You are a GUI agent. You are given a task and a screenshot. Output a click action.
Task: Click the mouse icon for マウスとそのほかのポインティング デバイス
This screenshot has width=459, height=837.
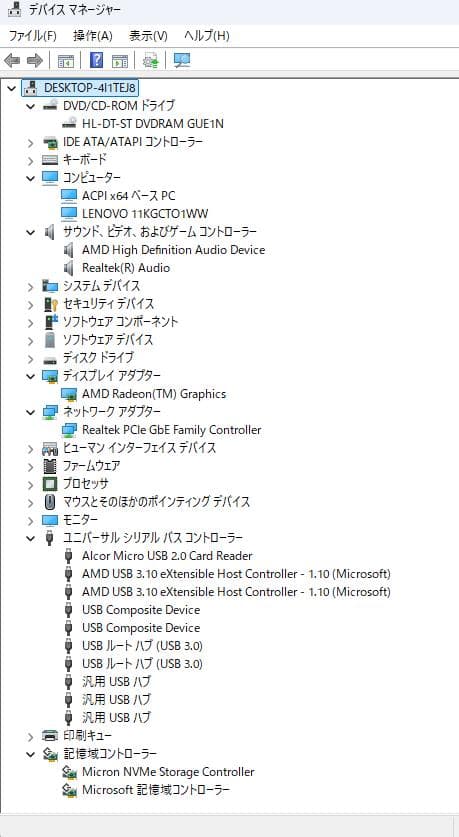50,502
